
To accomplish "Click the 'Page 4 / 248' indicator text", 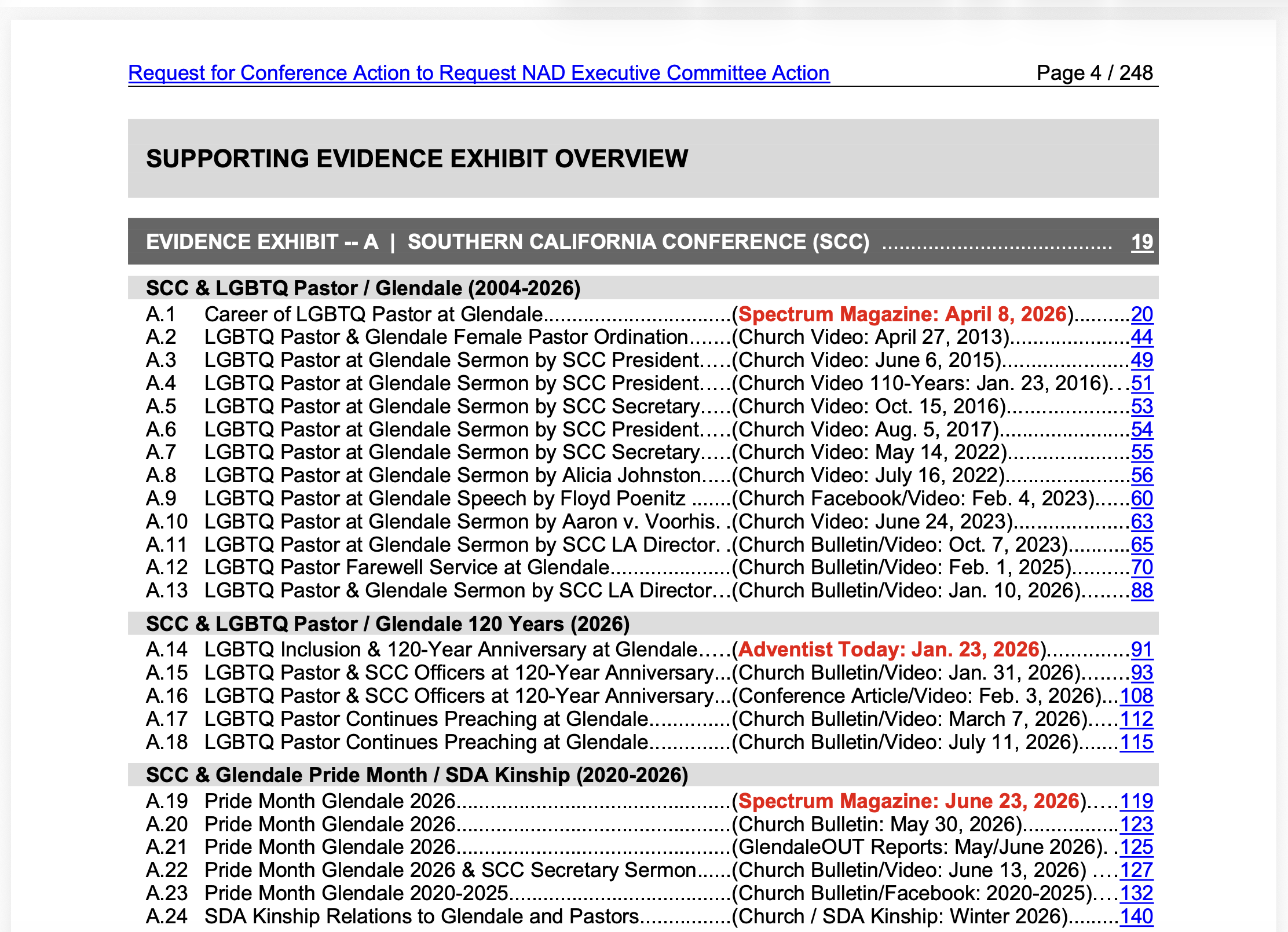I will pos(1095,73).
